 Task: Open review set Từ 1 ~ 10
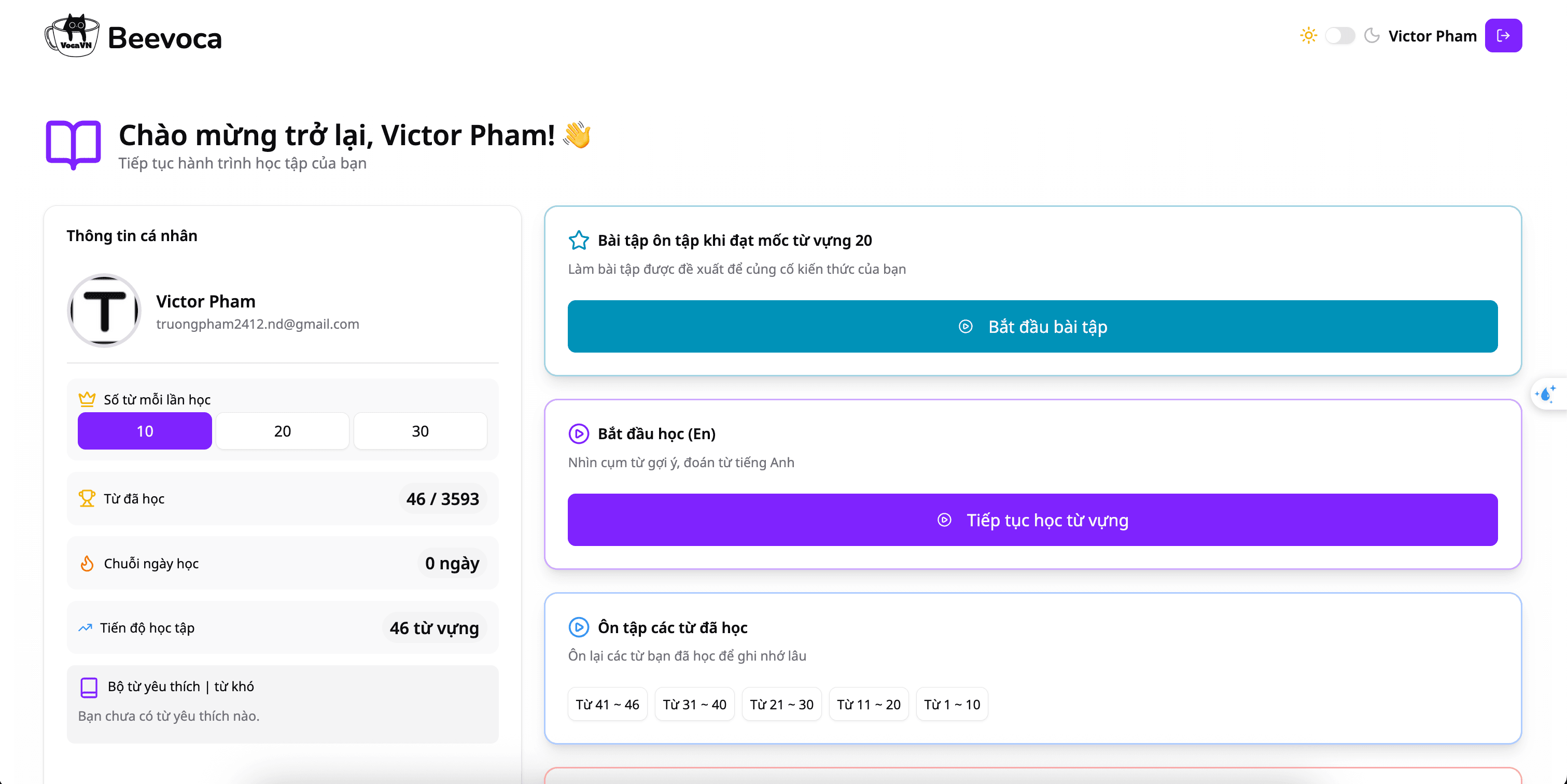click(x=952, y=704)
